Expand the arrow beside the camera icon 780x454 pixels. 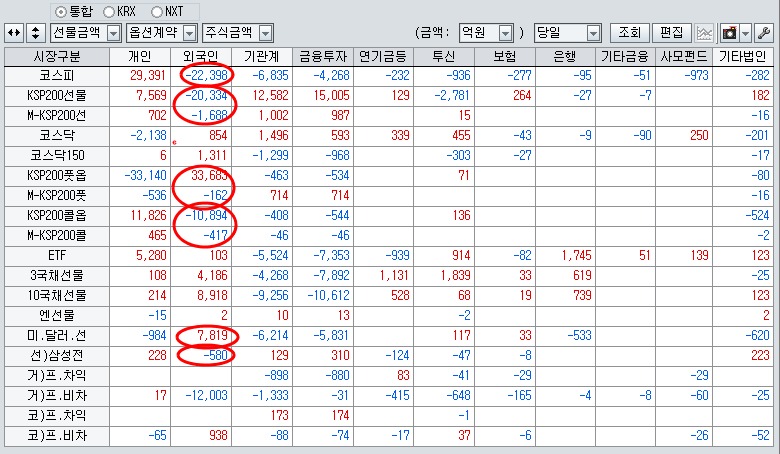click(x=747, y=33)
